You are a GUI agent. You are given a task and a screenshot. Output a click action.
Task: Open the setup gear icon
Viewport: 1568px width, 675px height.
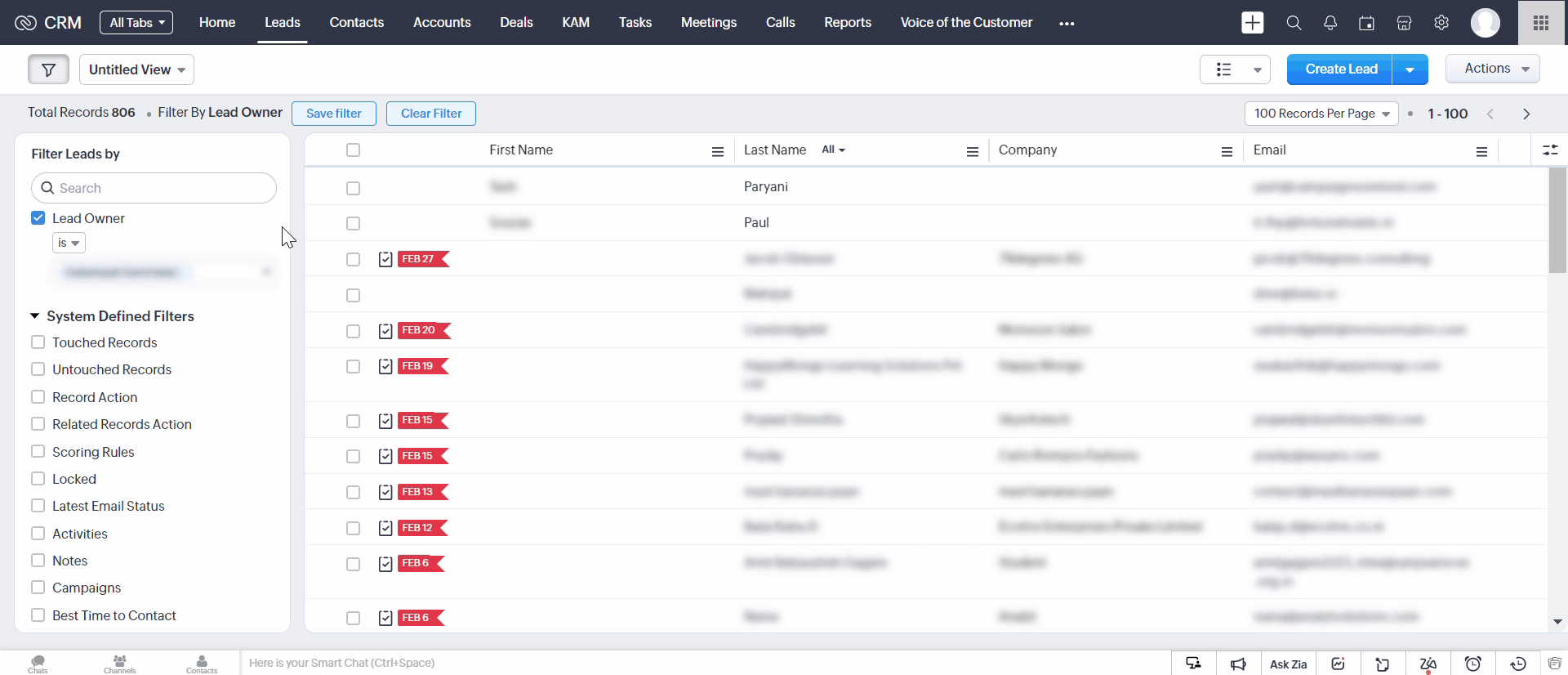pyautogui.click(x=1441, y=23)
